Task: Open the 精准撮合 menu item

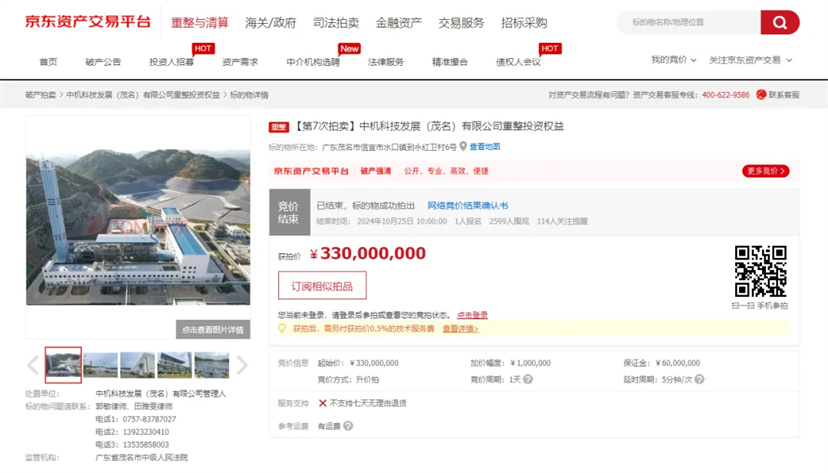Action: (x=450, y=62)
